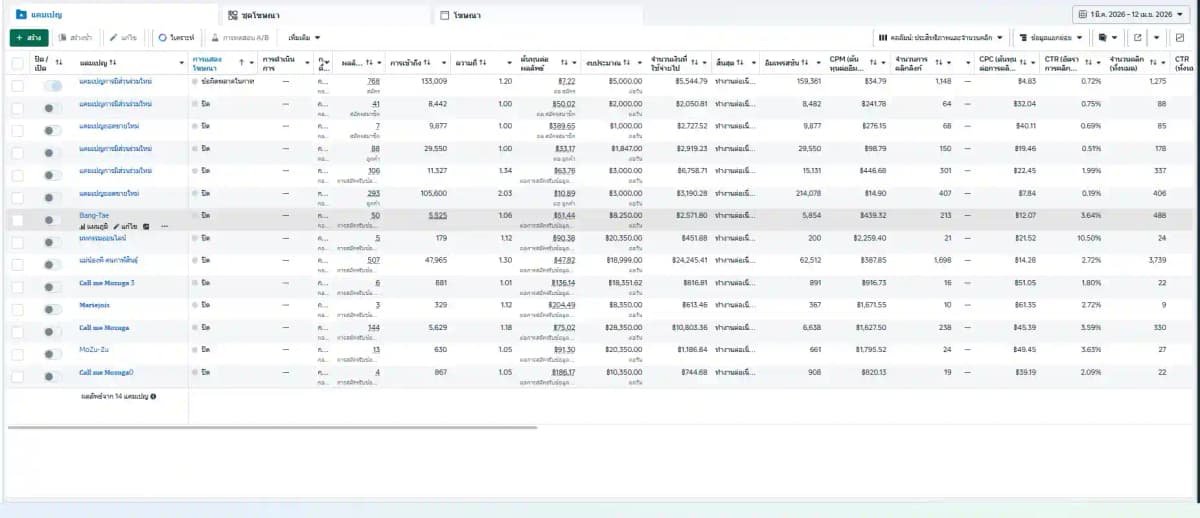1200x518 pixels.
Task: Toggle the MoZu-Zu campaign on/off switch
Action: tap(52, 350)
